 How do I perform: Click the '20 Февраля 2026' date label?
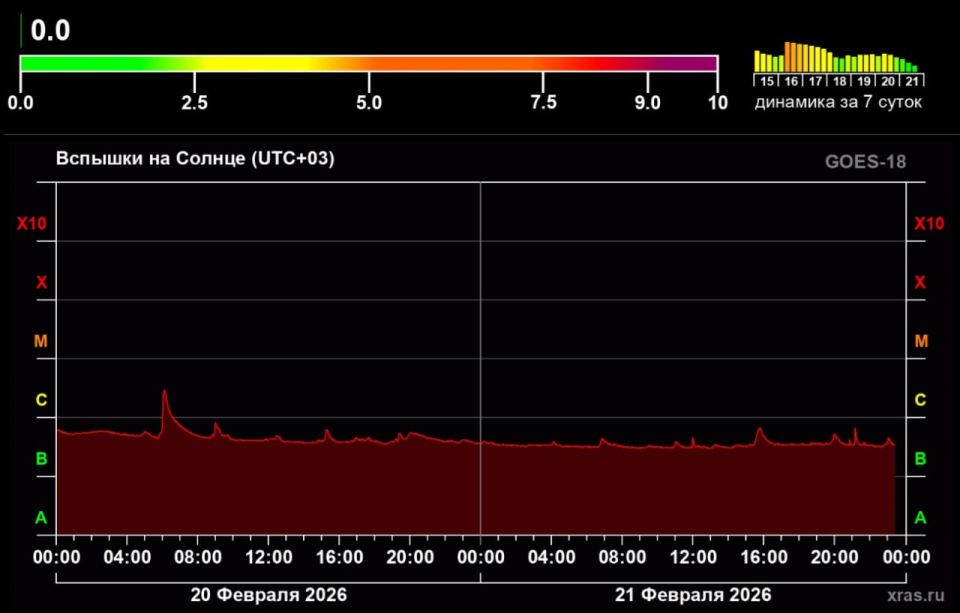268,595
